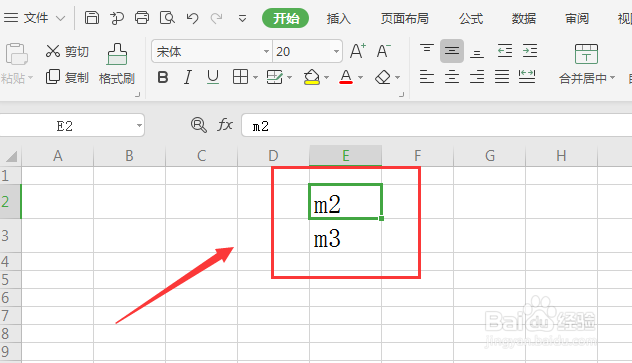Click the increase indent icon
Viewport: 632px width, 363px height.
point(530,51)
